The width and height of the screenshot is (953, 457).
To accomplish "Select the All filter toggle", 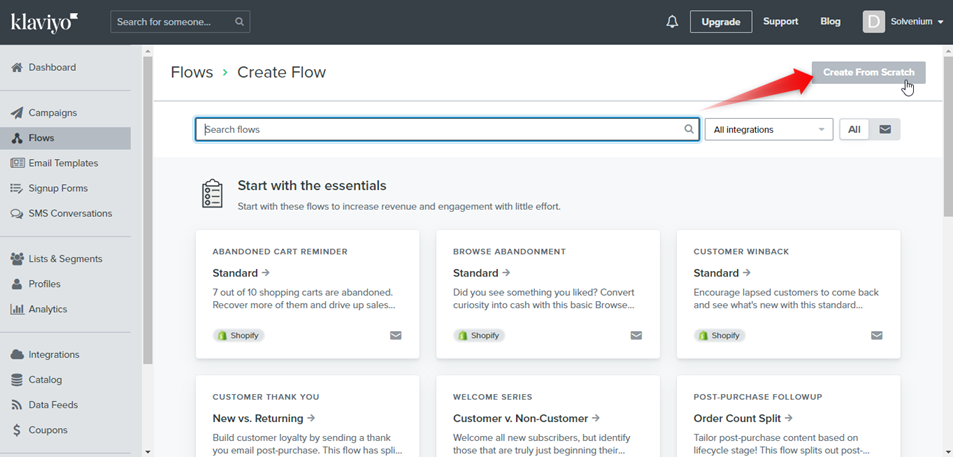I will click(x=854, y=129).
